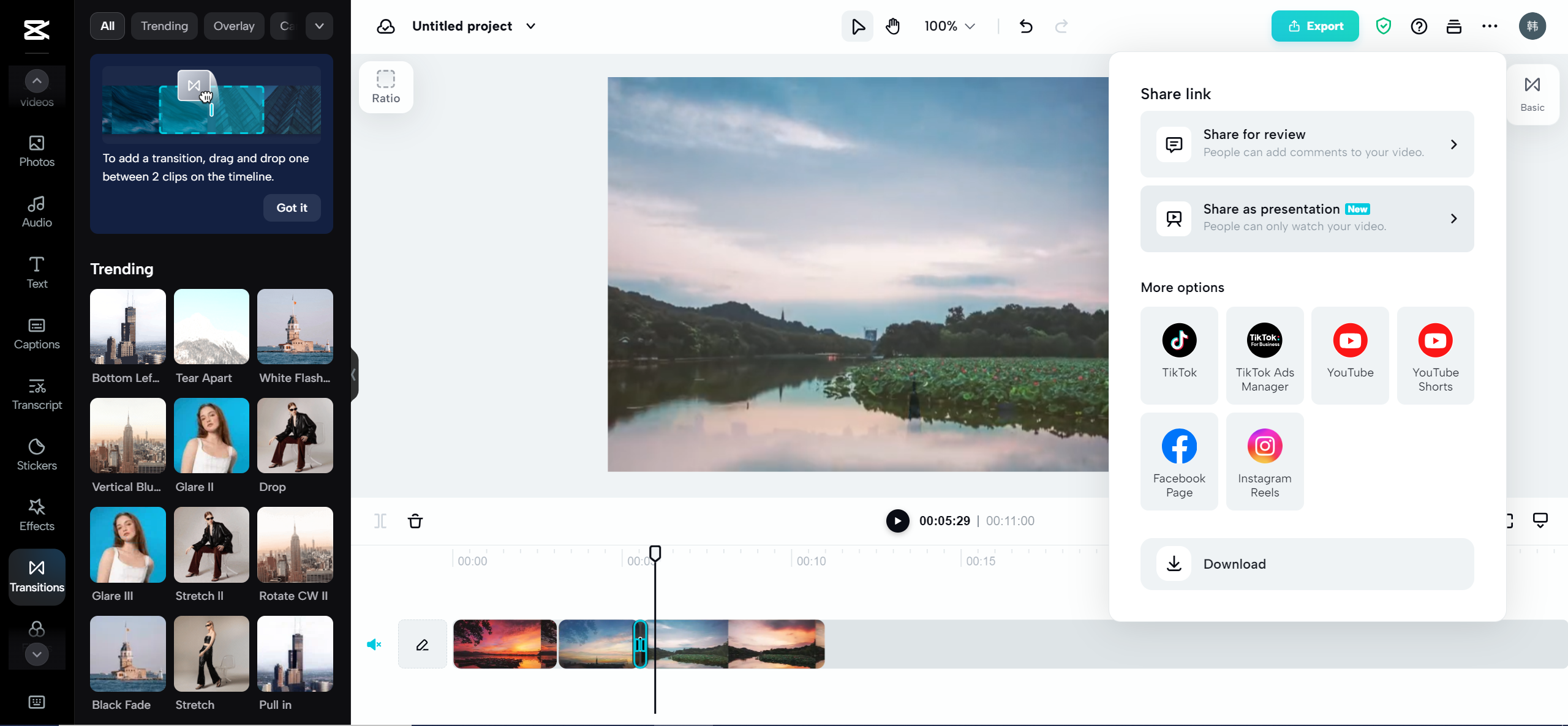Click the Export button
Image resolution: width=1568 pixels, height=726 pixels.
[1315, 25]
